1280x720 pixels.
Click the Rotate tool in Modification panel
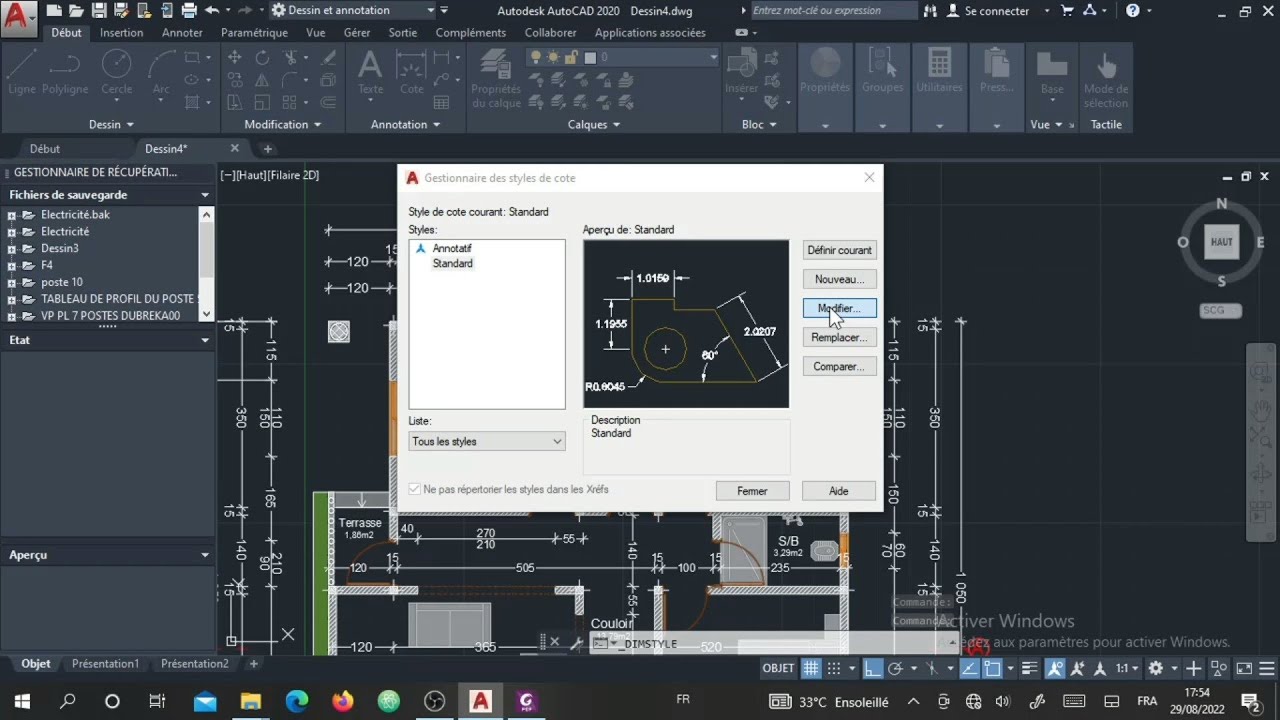point(262,58)
